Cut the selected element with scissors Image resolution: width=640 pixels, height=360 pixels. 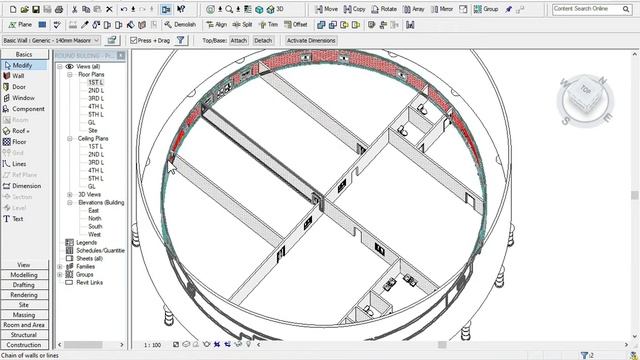[74, 9]
